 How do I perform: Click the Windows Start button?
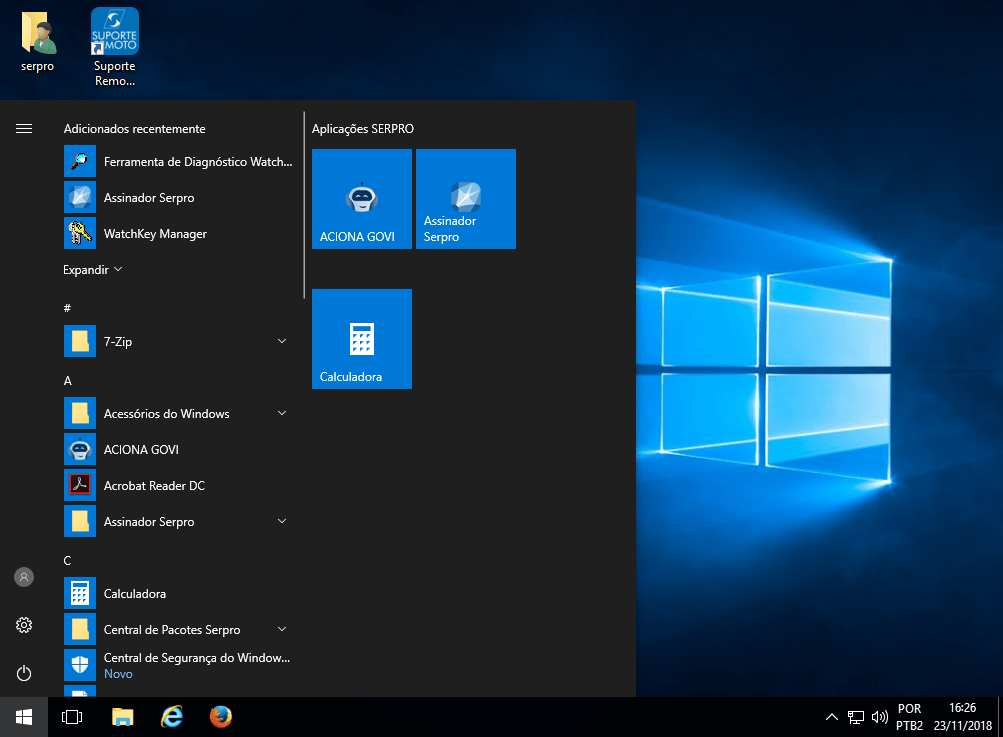tap(24, 717)
